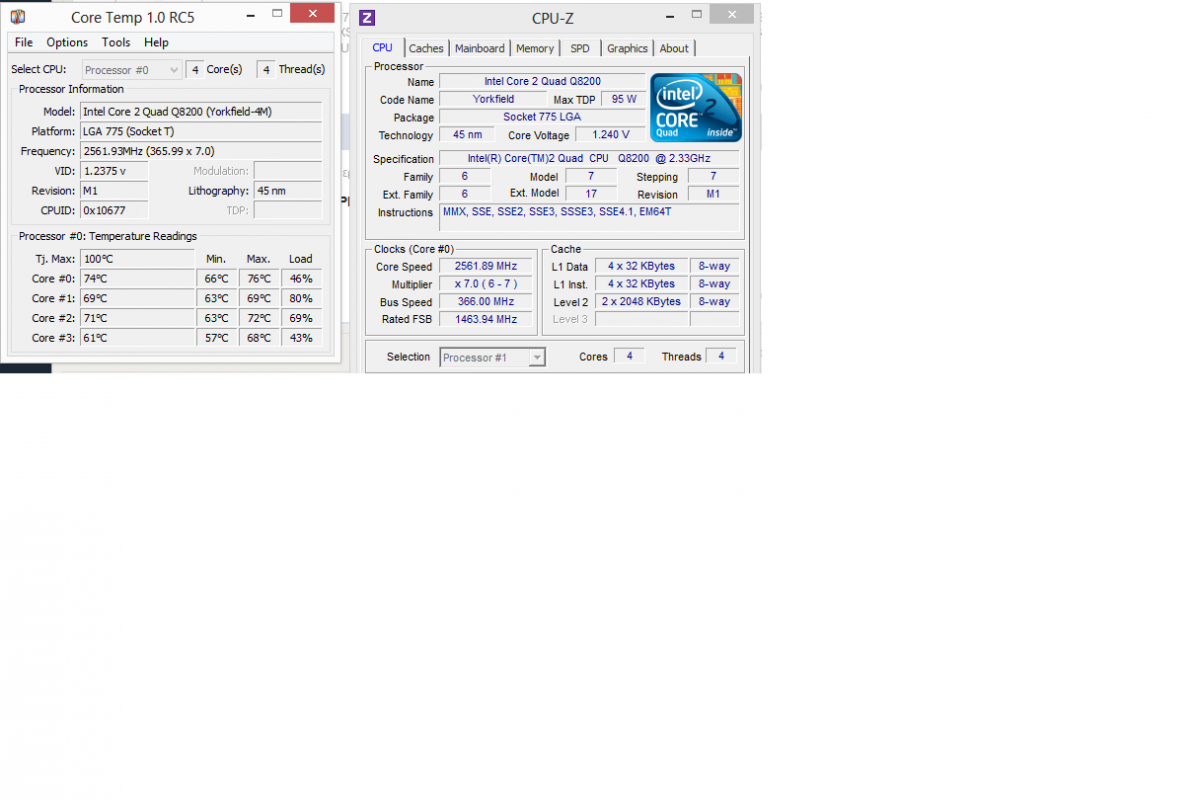Click the Model field in Core Temp
Screen dimensions: 1200x800
(201, 112)
